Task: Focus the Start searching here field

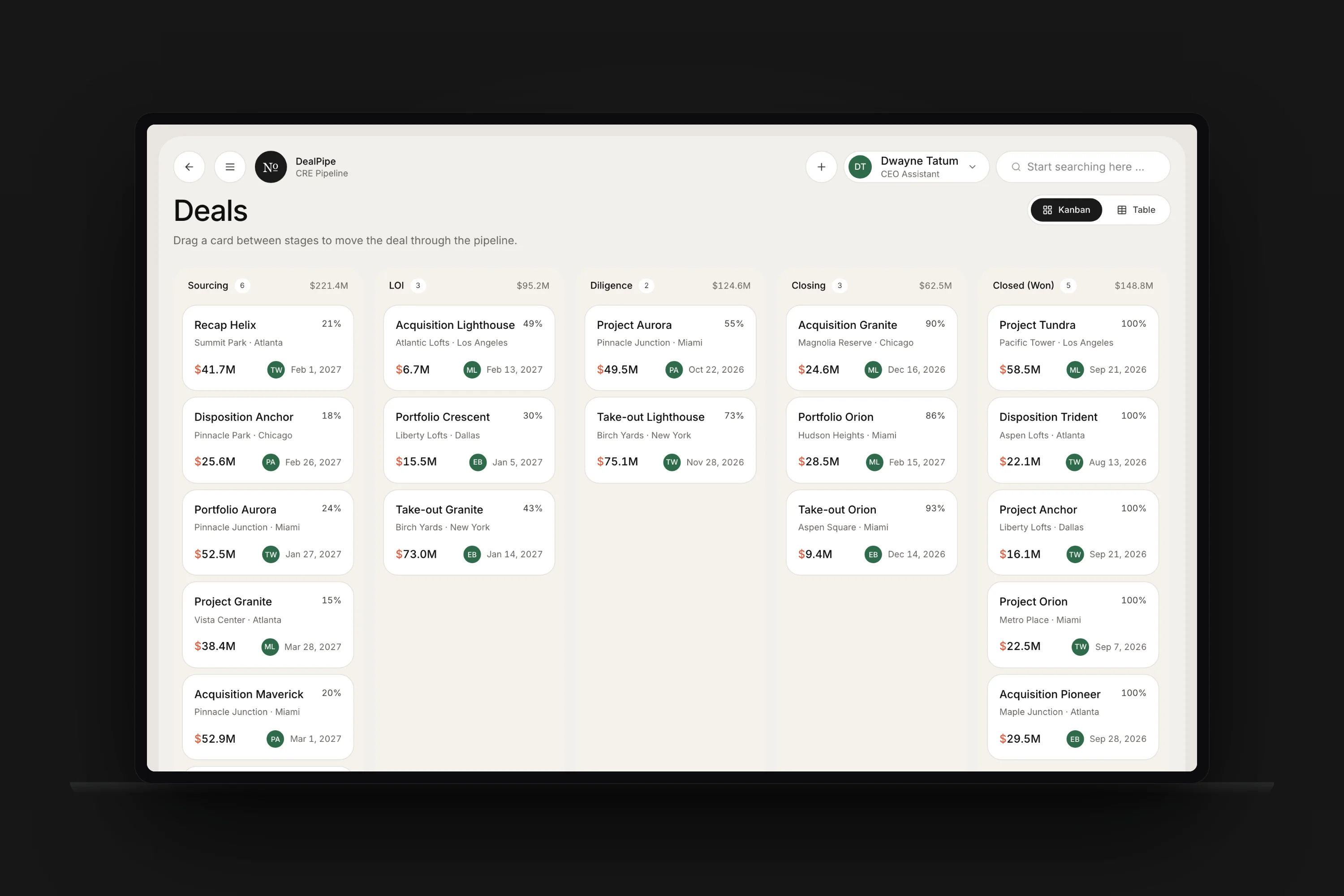Action: pos(1082,167)
